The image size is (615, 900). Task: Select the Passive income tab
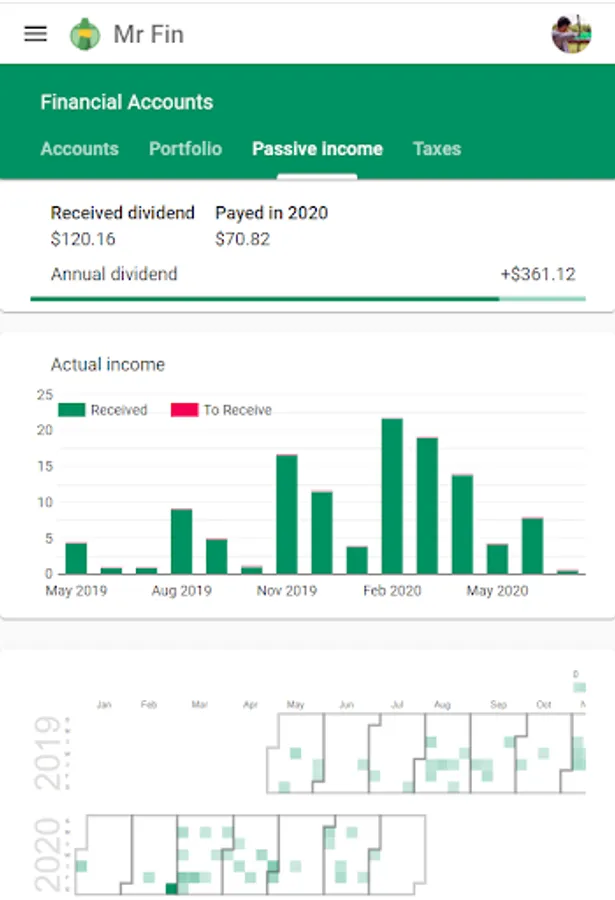pos(317,149)
